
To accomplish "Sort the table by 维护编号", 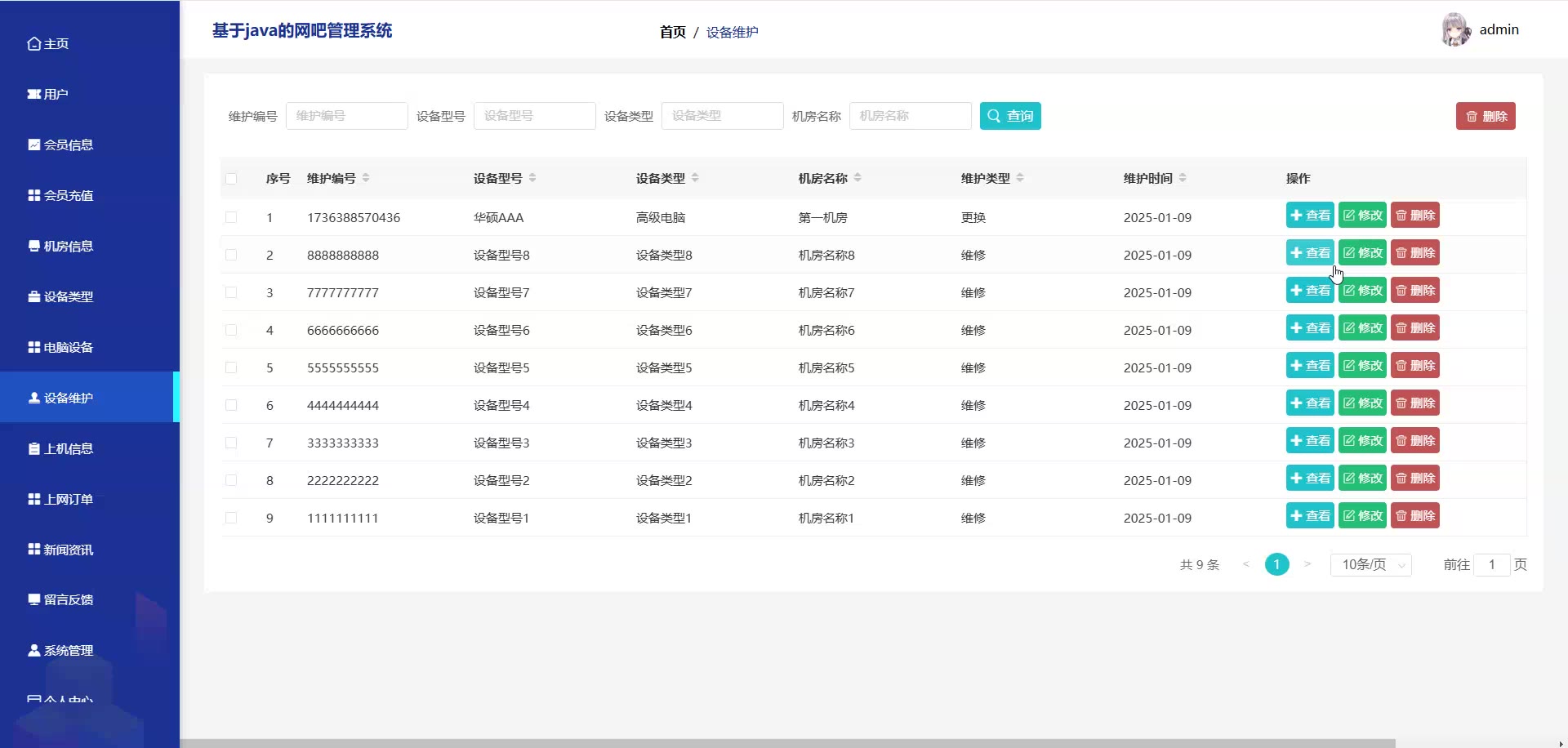I will pos(366,178).
